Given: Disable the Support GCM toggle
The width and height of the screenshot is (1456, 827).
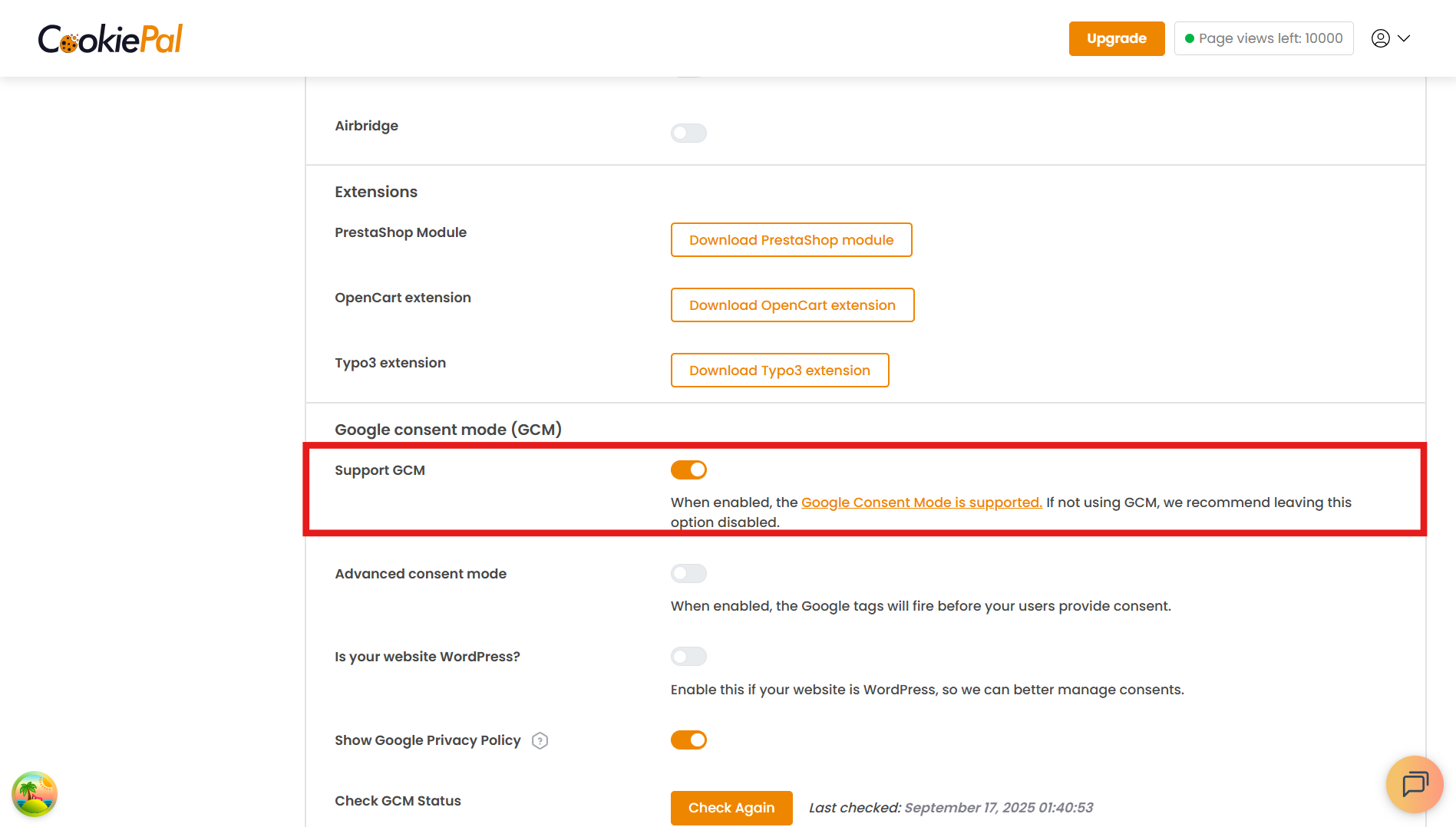Looking at the screenshot, I should tap(688, 470).
